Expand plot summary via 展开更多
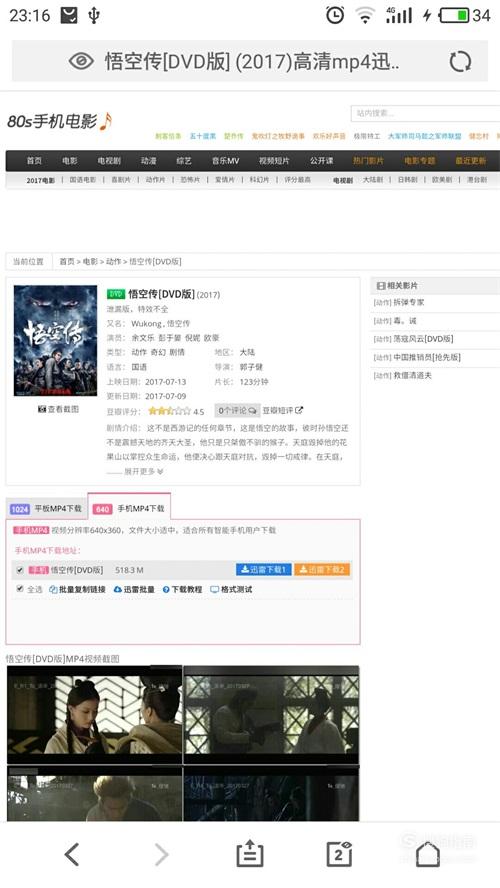 pyautogui.click(x=144, y=471)
